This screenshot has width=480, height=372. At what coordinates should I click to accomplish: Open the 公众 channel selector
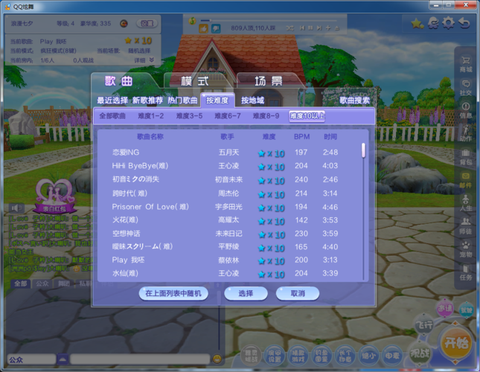pyautogui.click(x=31, y=359)
